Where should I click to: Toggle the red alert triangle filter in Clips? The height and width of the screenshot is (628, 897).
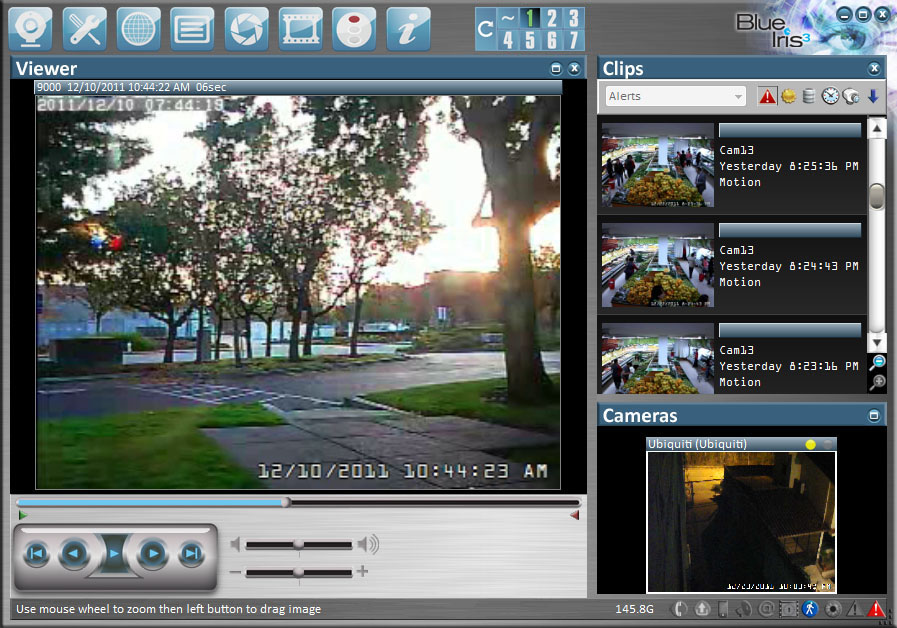click(x=767, y=97)
